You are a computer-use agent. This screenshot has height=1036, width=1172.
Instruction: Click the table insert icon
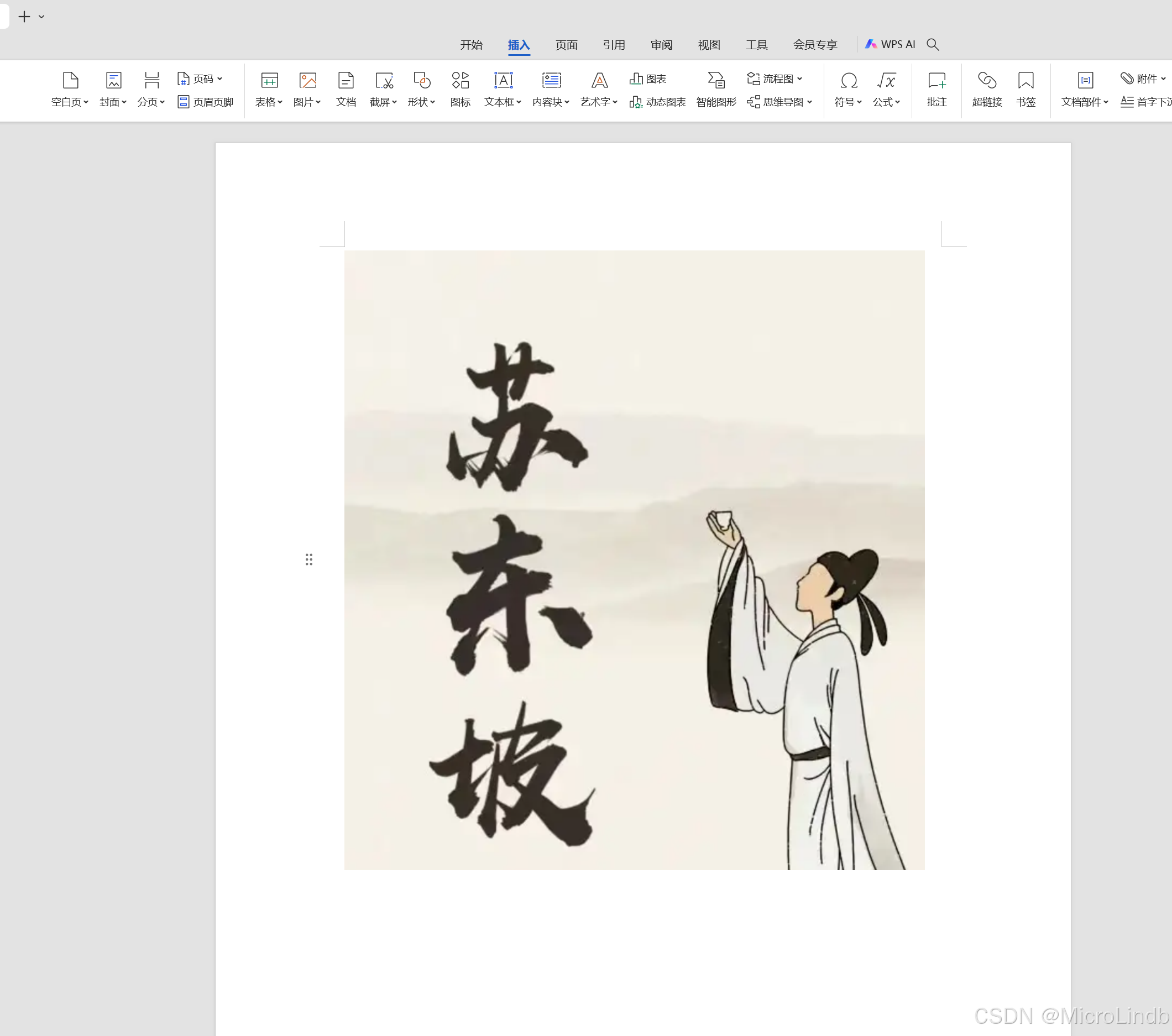[269, 80]
